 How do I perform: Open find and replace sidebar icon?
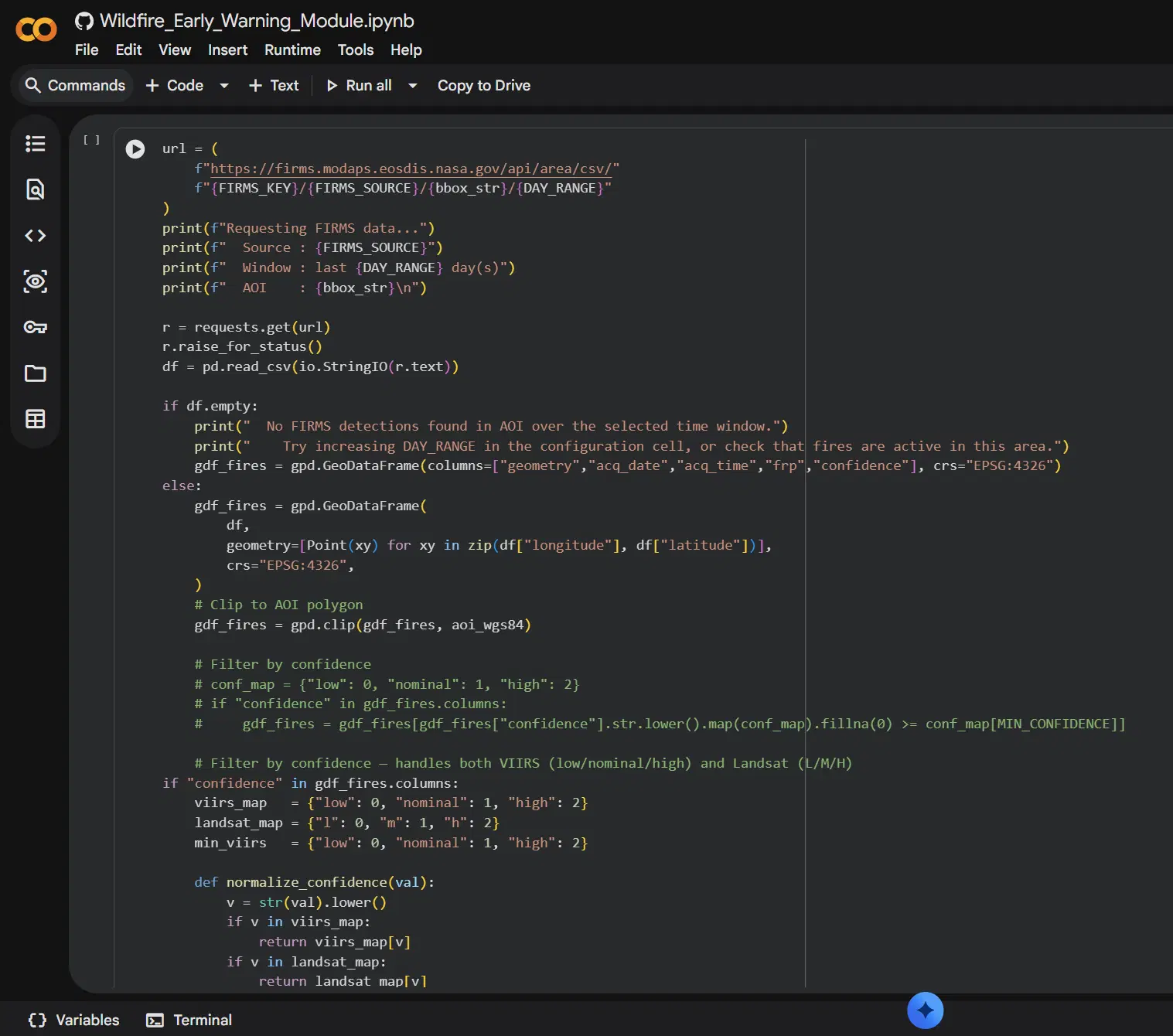pyautogui.click(x=36, y=189)
